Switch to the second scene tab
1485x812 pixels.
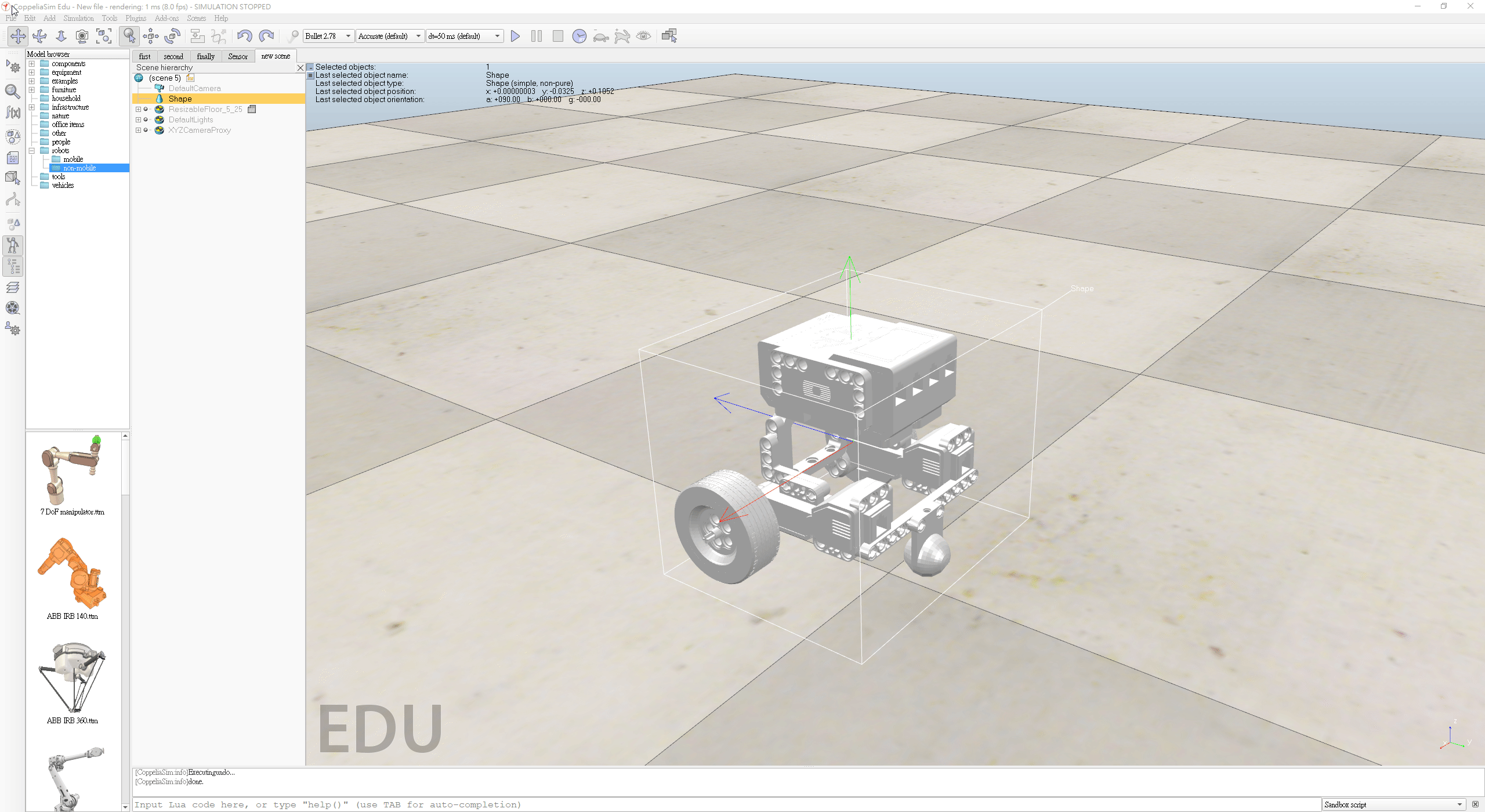(173, 56)
